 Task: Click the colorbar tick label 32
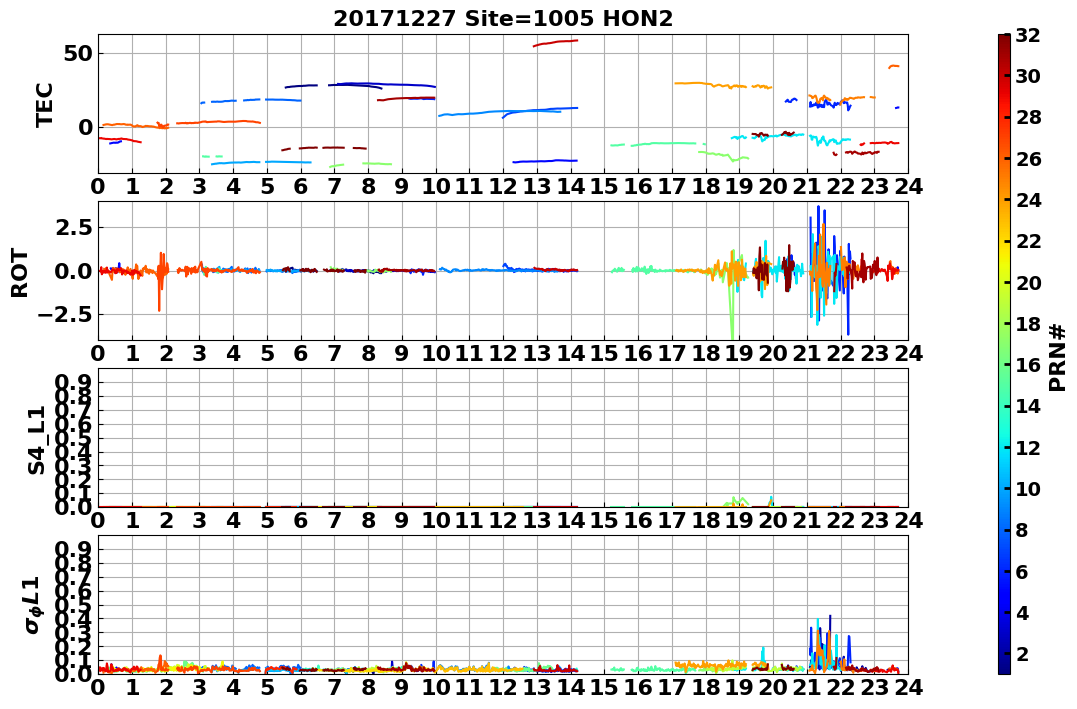1028,35
